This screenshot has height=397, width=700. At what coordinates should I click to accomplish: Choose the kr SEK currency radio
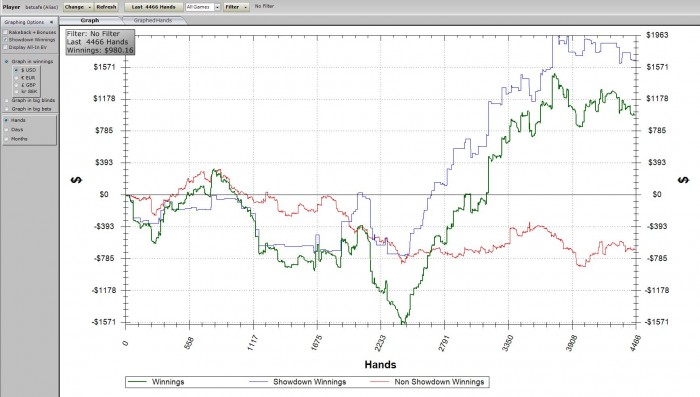pos(17,92)
